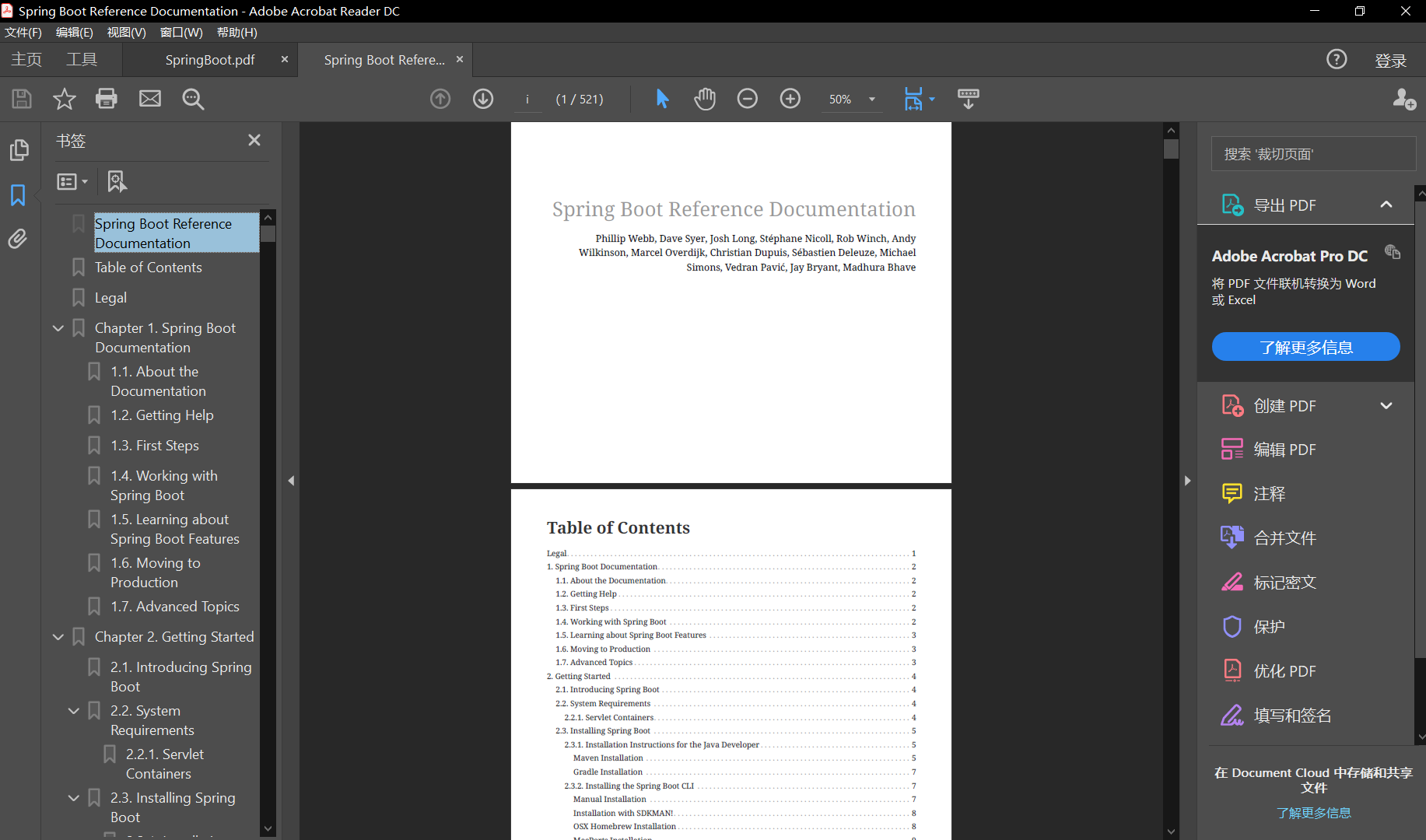Switch to the SpringBoot.pdf tab

click(210, 60)
